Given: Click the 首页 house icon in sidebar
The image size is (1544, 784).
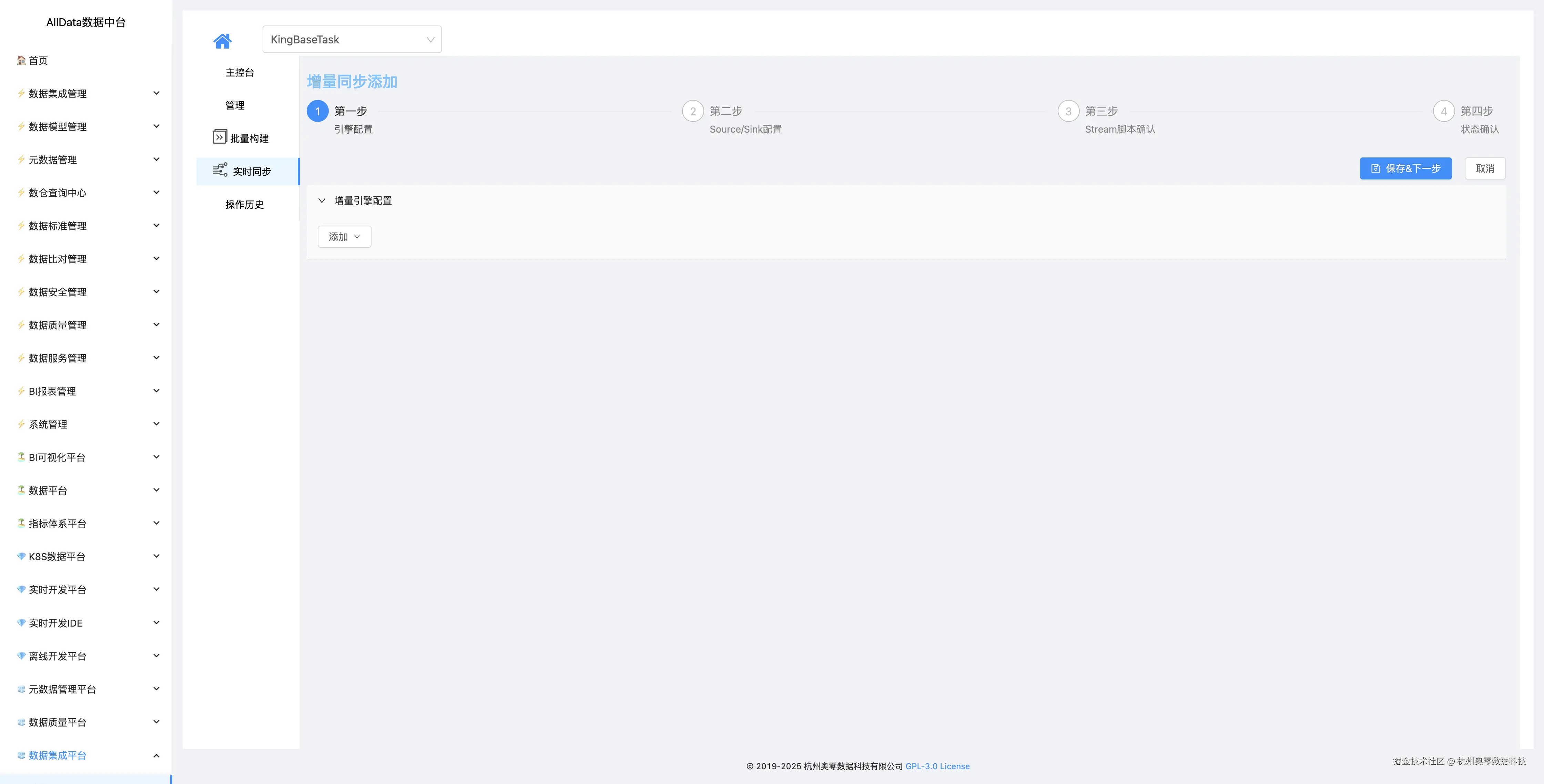Looking at the screenshot, I should (21, 61).
